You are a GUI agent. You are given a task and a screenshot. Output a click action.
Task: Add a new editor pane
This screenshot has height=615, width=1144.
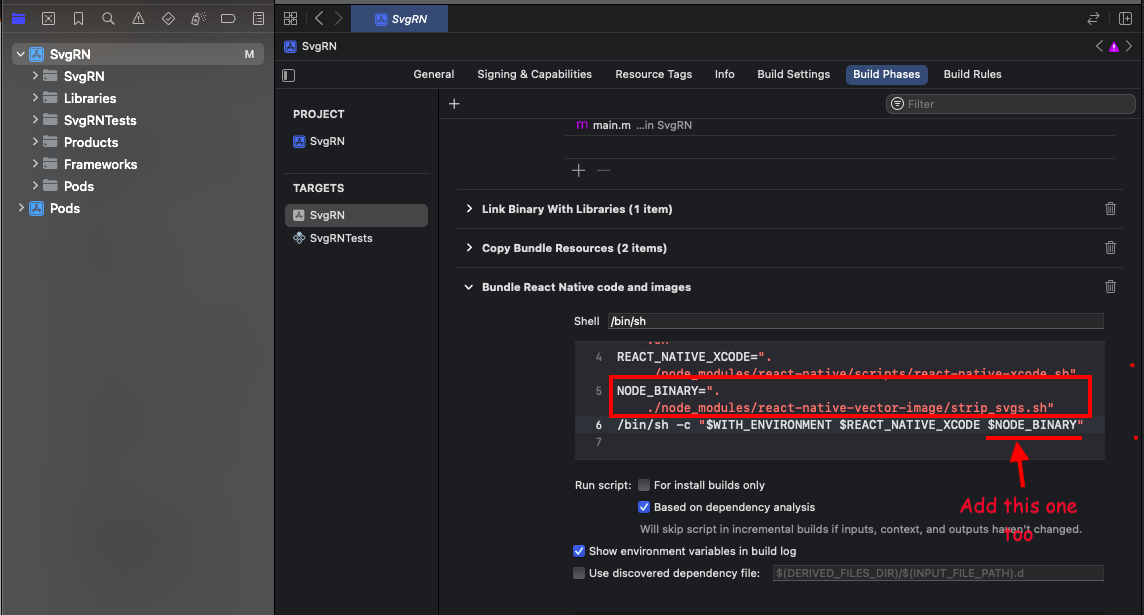[1126, 18]
